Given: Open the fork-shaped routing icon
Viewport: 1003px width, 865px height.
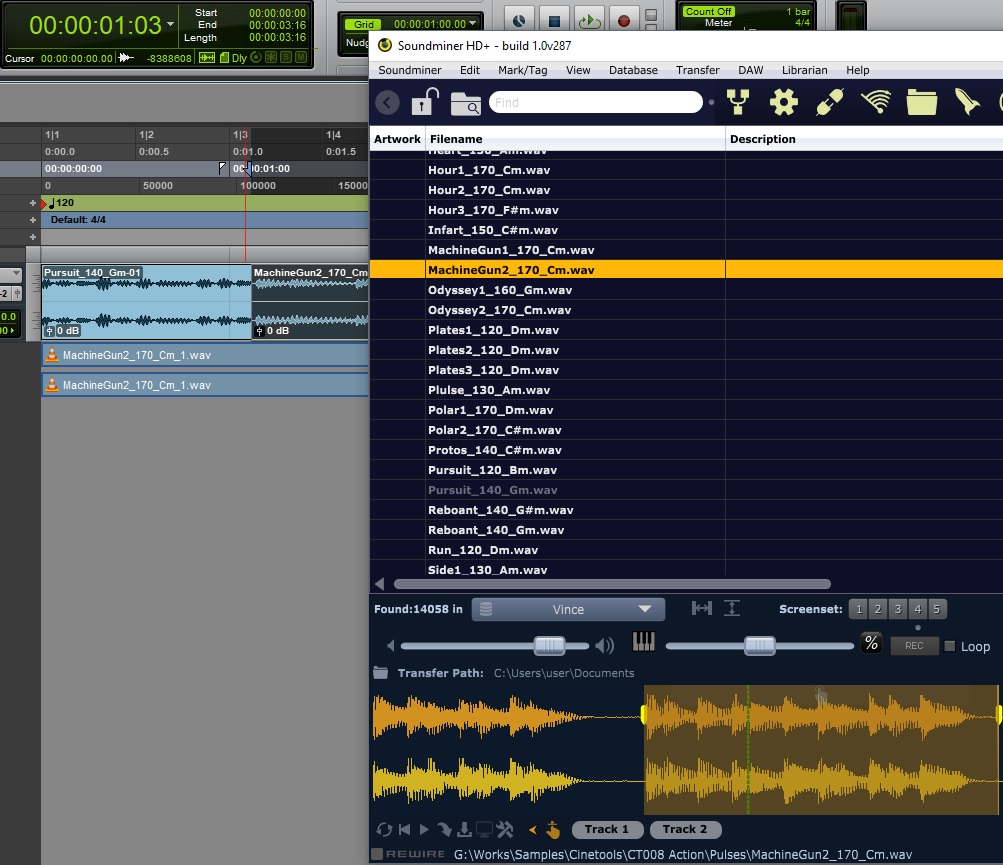Looking at the screenshot, I should click(738, 102).
